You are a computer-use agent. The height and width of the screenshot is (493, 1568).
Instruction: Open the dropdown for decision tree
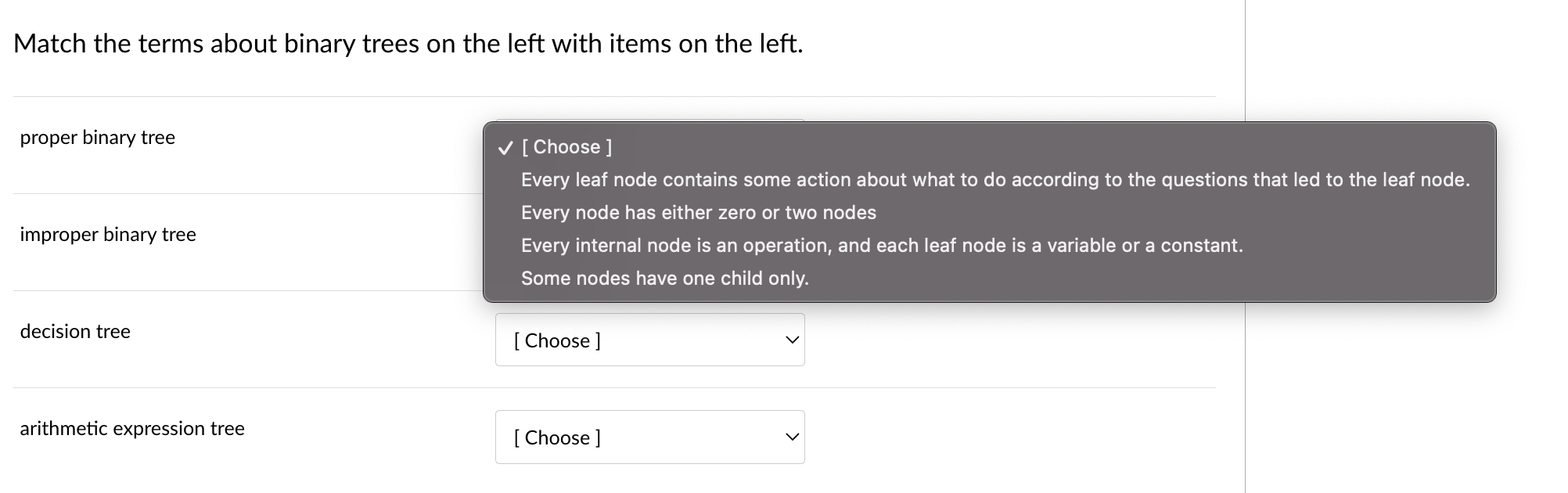649,339
